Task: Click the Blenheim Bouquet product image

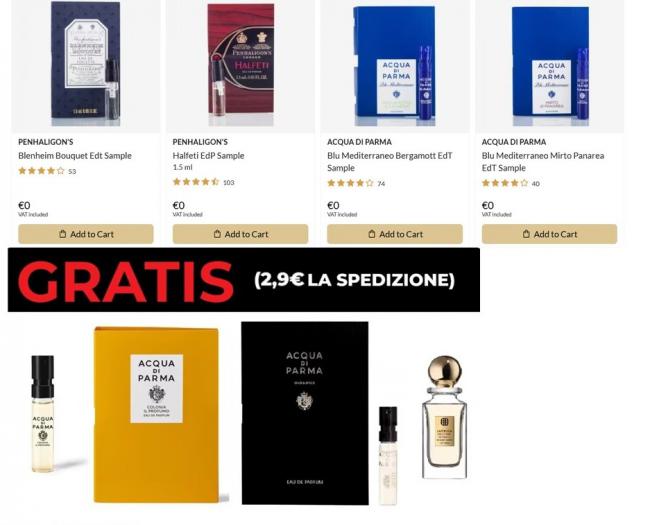Action: [x=86, y=63]
